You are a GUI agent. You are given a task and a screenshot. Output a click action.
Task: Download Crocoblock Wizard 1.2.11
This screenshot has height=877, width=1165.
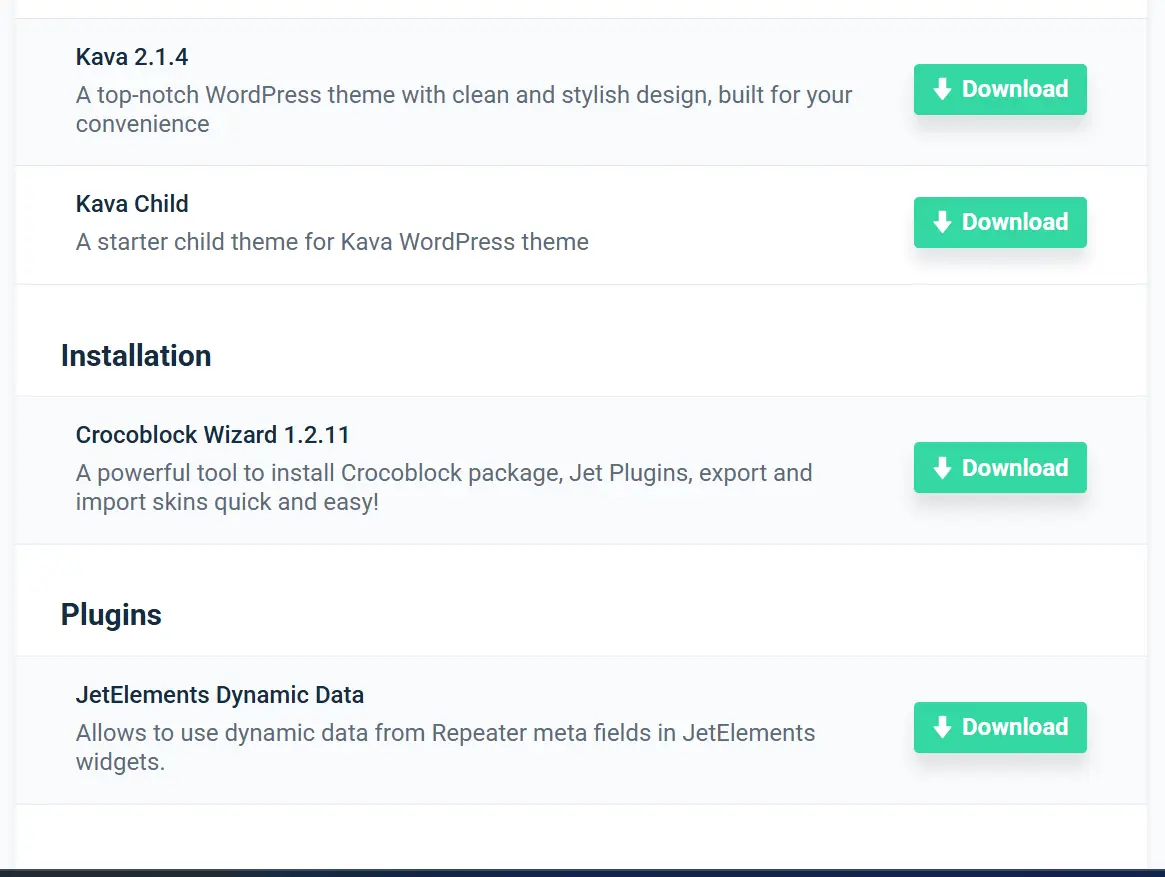(x=1000, y=468)
